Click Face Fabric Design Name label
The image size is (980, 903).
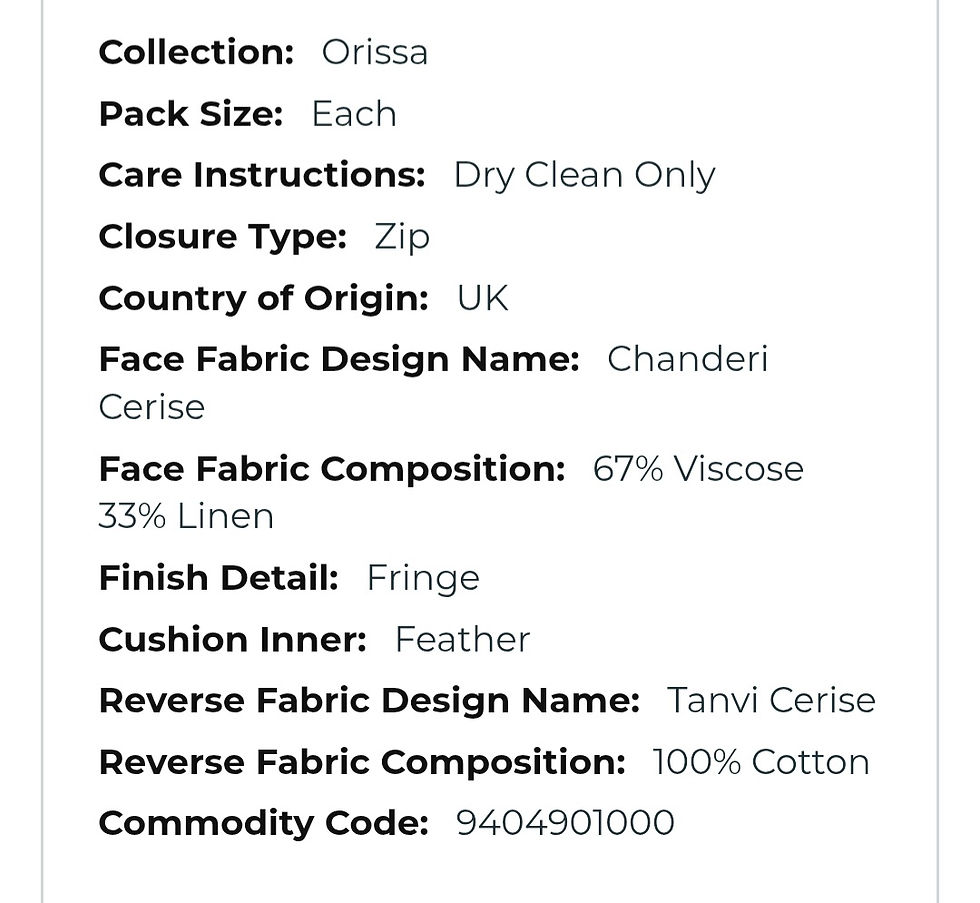[339, 359]
